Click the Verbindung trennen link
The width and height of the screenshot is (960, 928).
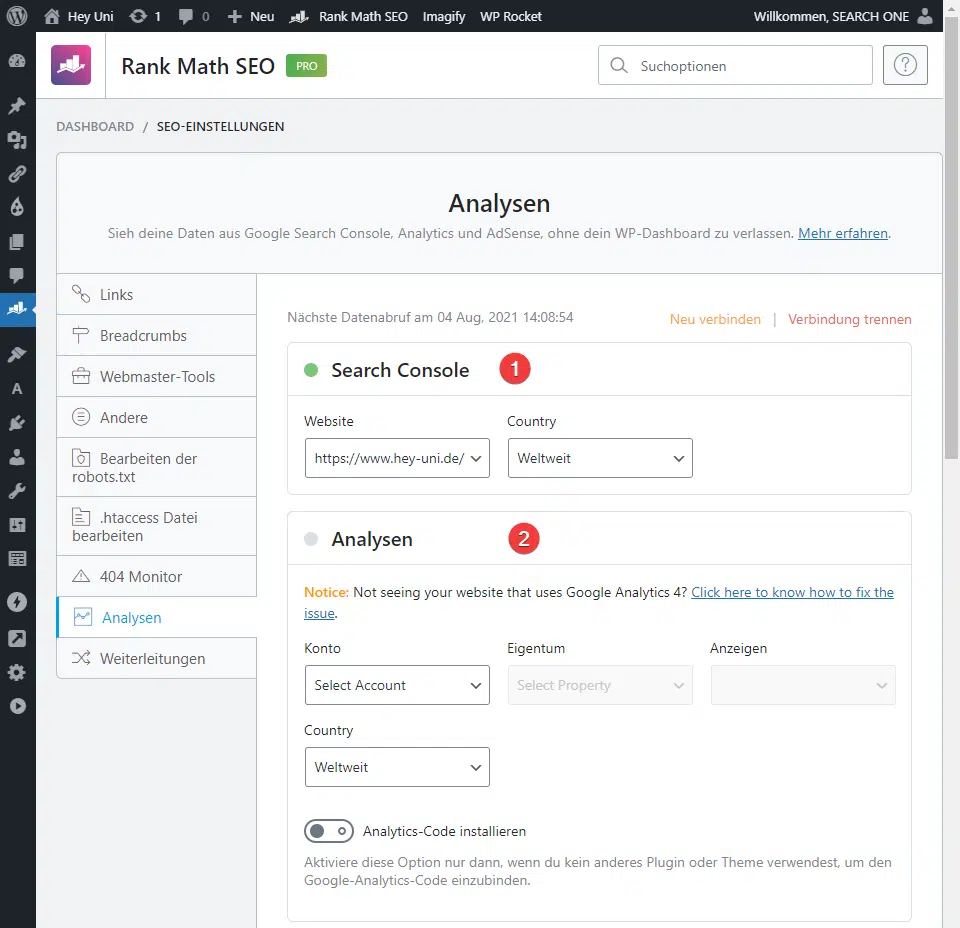849,319
